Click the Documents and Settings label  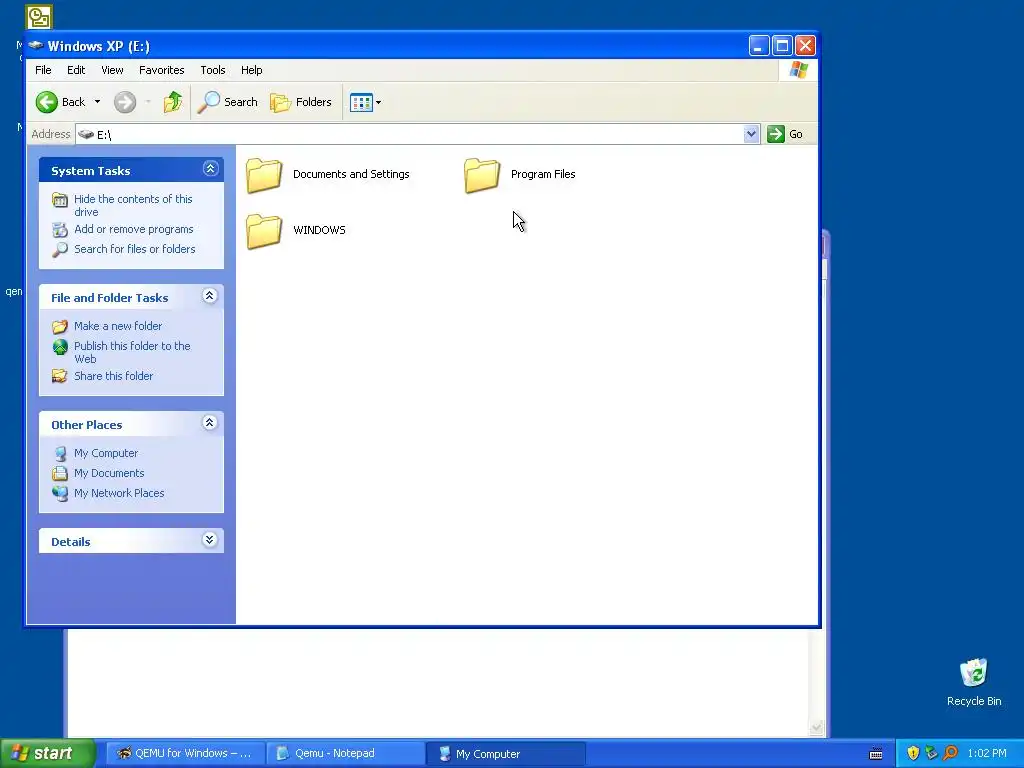click(x=351, y=174)
